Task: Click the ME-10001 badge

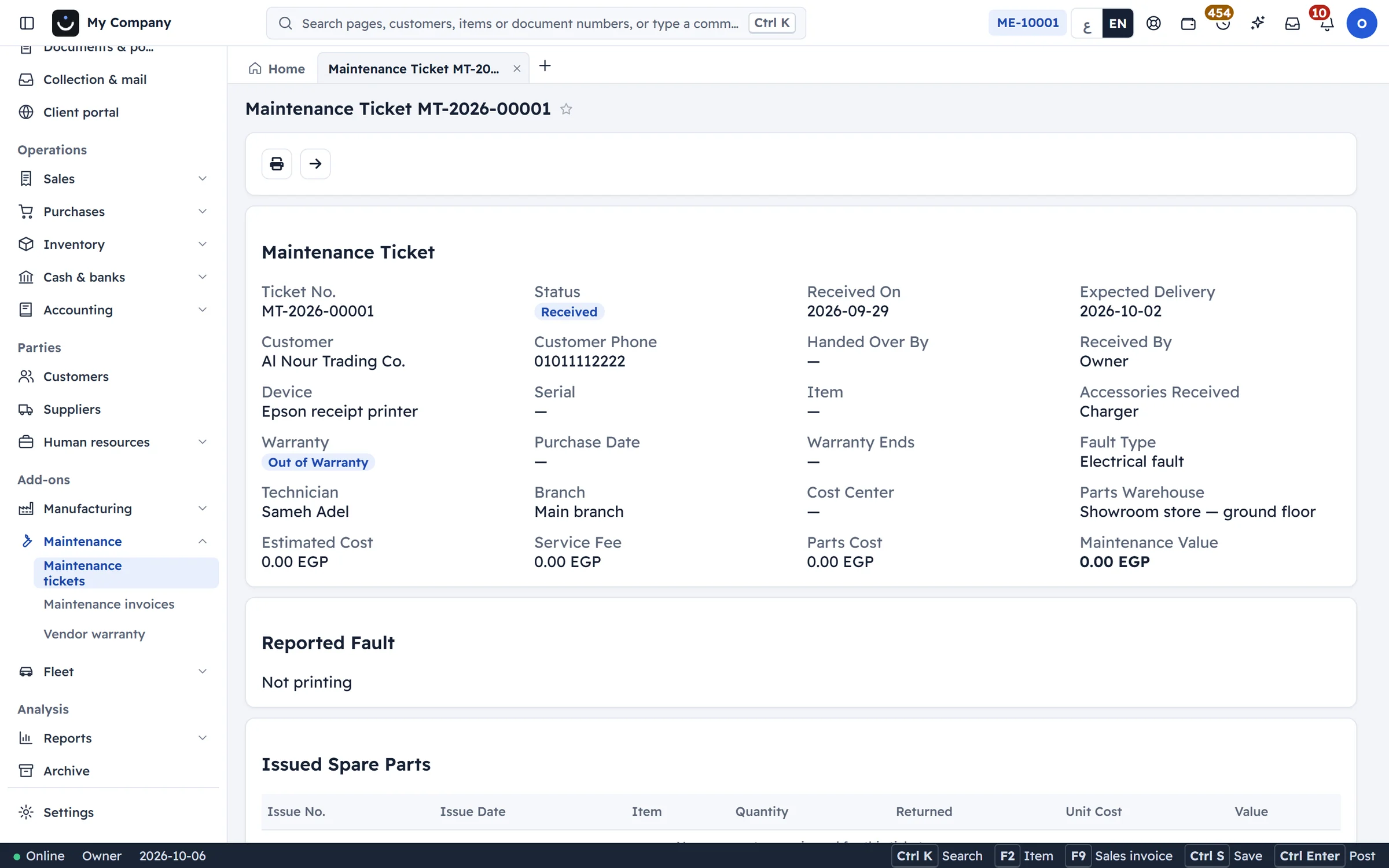Action: pos(1027,23)
